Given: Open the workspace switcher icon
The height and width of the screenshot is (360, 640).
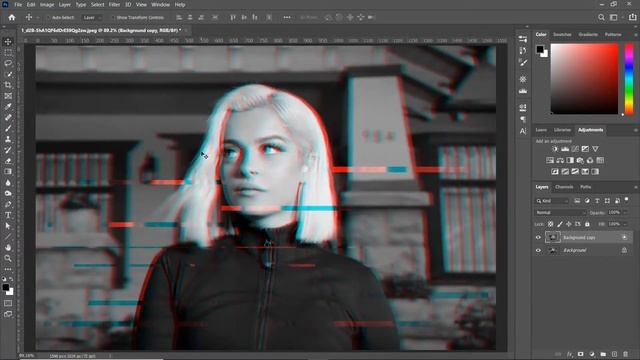Looking at the screenshot, I should coord(613,17).
